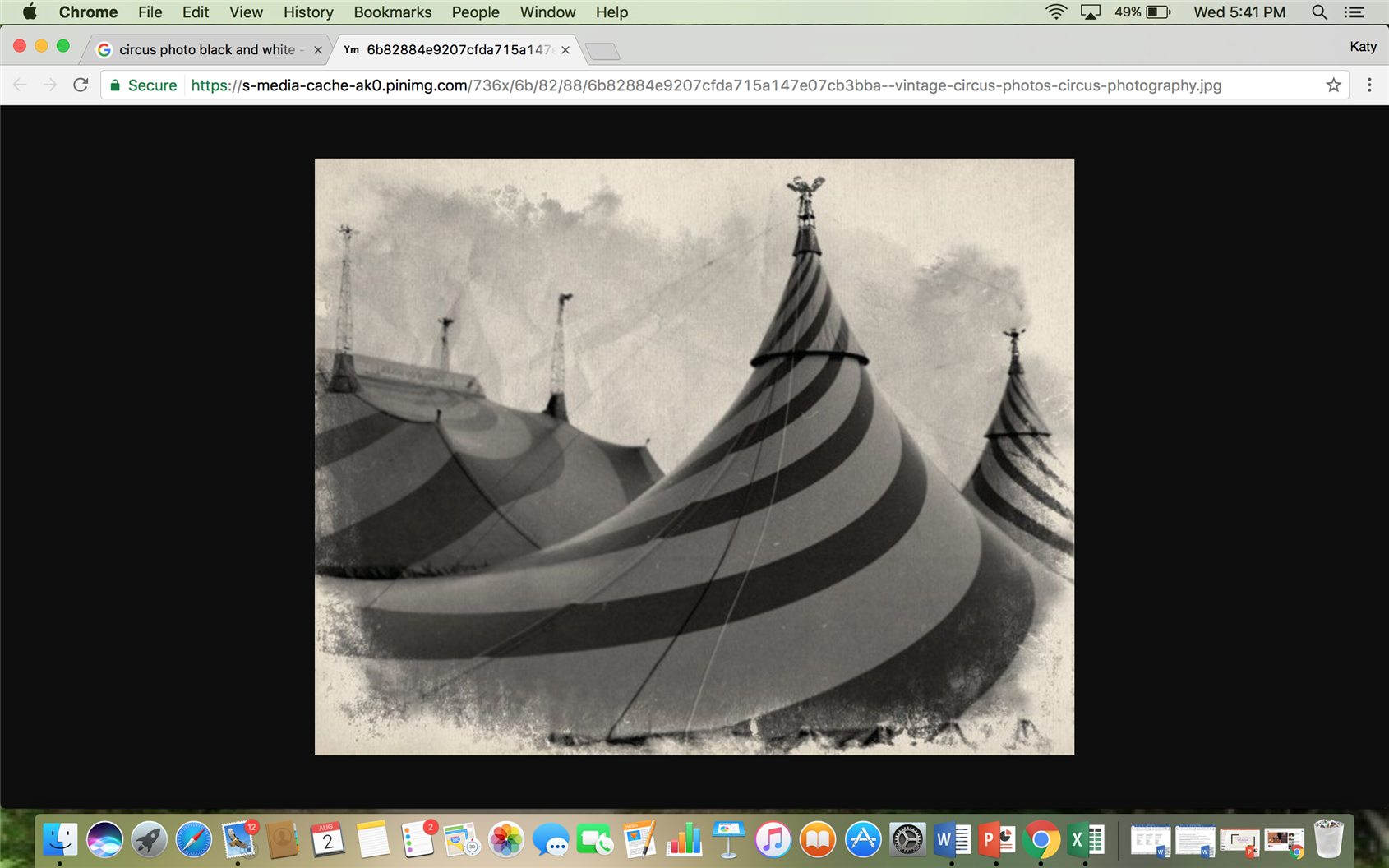Viewport: 1389px width, 868px height.
Task: Open Spotlight search in menu bar
Action: click(1319, 12)
